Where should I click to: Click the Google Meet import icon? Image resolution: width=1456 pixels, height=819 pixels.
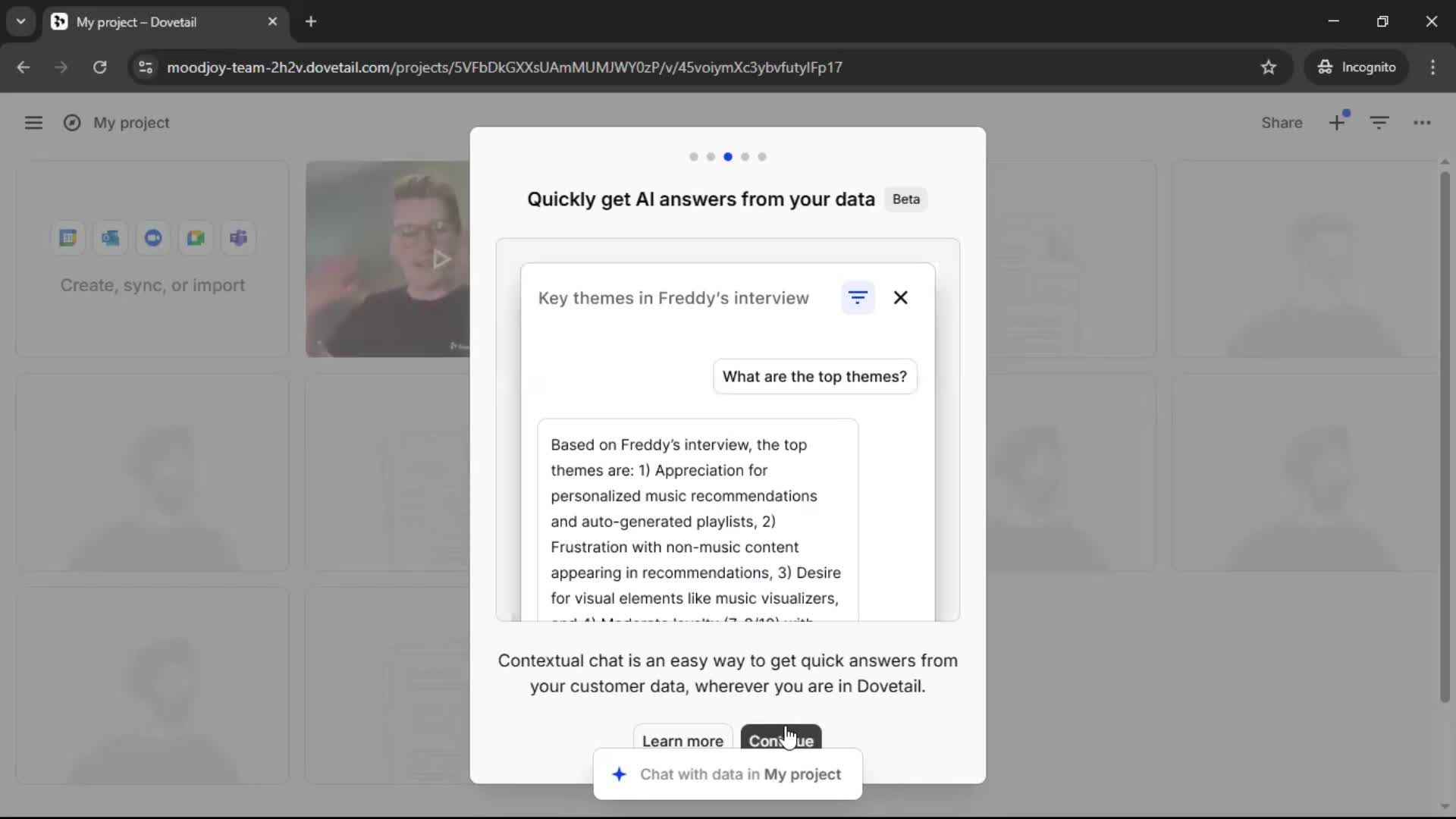pos(196,238)
